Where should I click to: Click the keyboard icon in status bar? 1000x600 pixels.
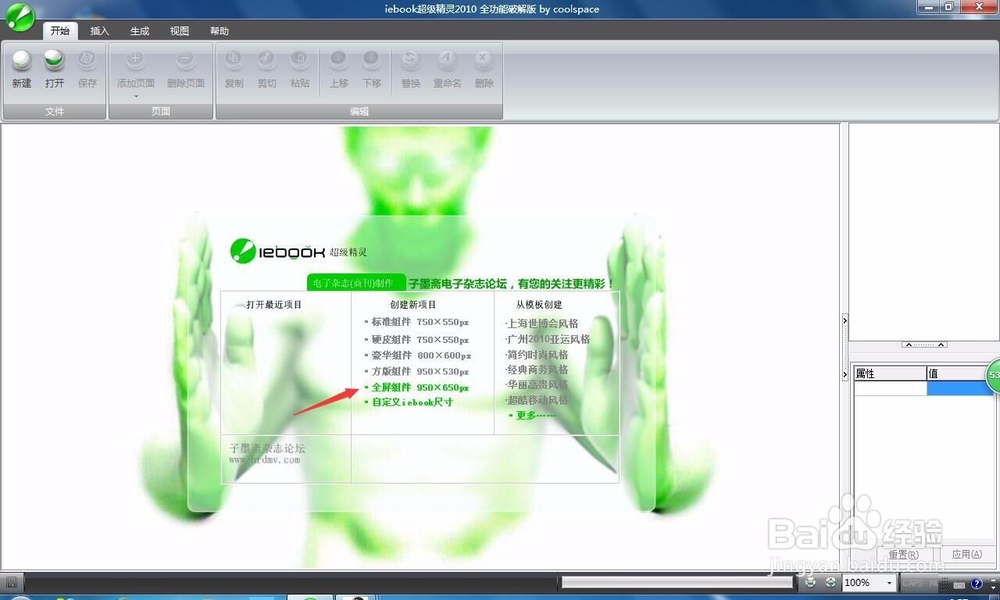[959, 583]
